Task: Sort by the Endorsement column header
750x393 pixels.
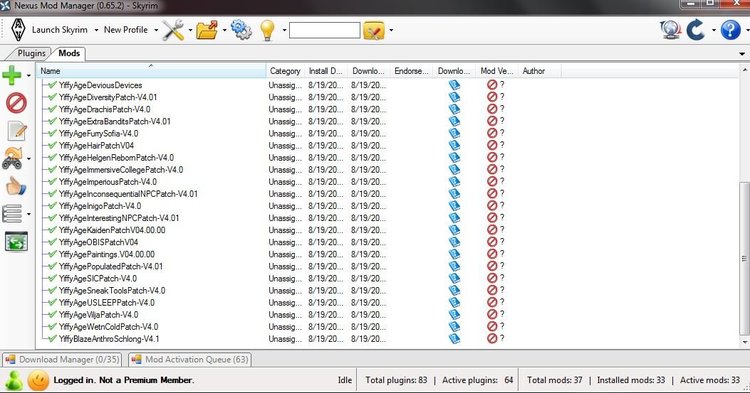Action: [x=411, y=71]
